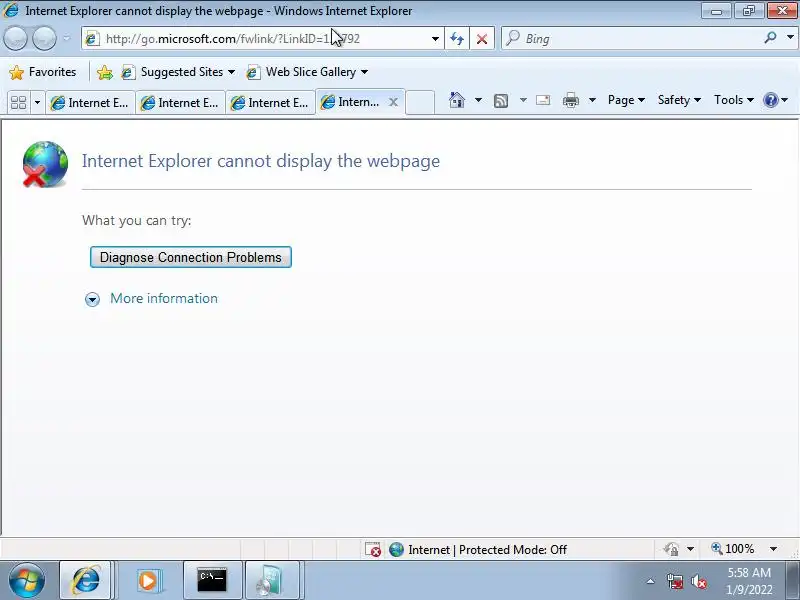Image resolution: width=800 pixels, height=600 pixels.
Task: Show hidden system tray icons
Action: point(651,581)
